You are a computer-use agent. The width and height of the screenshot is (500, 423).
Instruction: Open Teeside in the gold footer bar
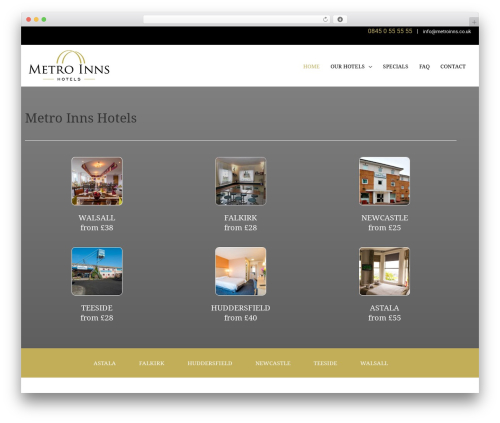pos(325,363)
